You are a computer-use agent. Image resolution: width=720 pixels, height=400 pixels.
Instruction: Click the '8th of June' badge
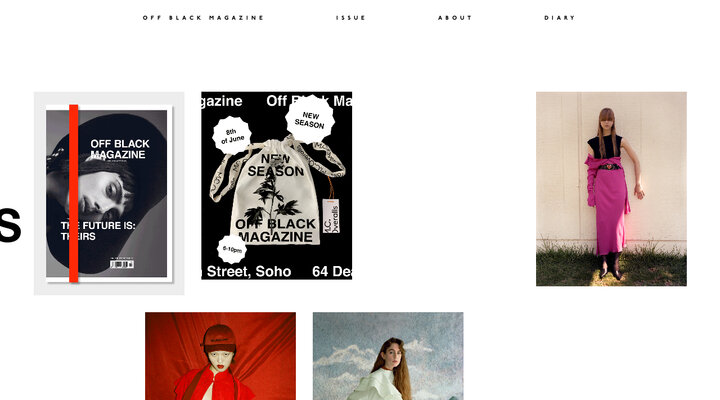[x=232, y=135]
